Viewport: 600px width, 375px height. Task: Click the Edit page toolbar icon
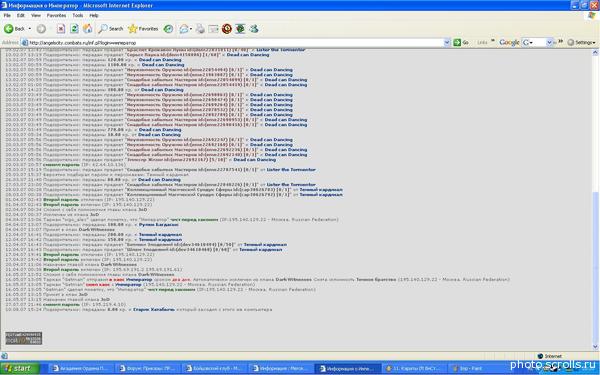click(x=214, y=29)
